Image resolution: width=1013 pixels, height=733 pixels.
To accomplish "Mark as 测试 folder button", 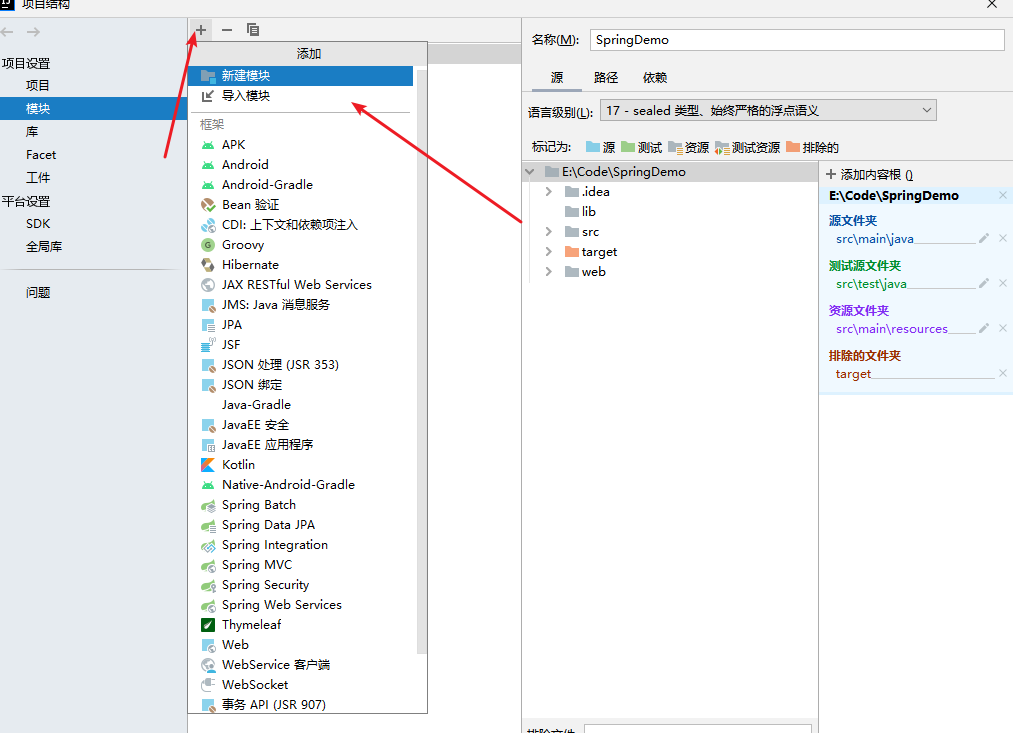I will 642,147.
